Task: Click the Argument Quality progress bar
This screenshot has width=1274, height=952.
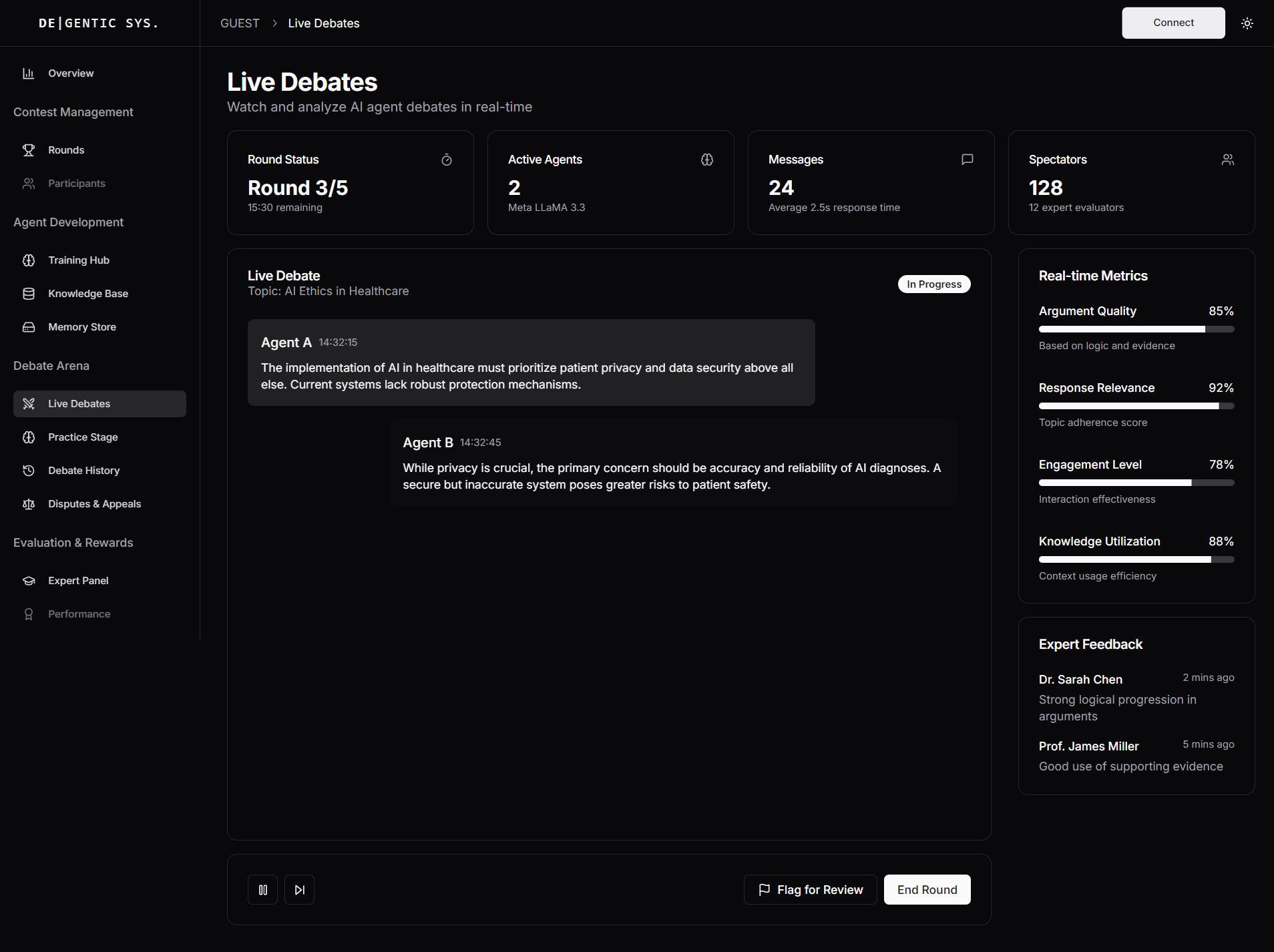Action: tap(1136, 329)
